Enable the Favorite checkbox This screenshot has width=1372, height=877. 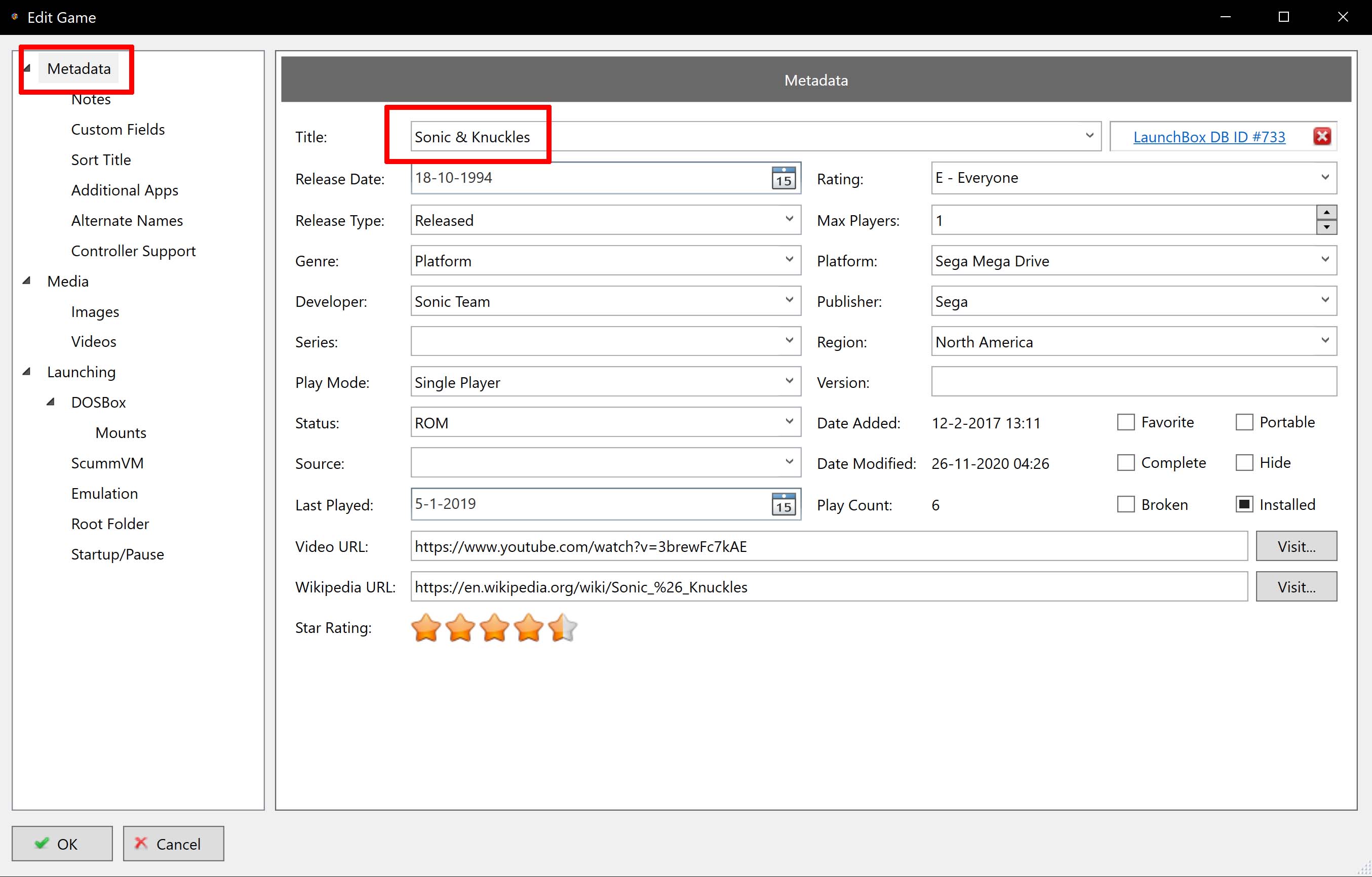(1125, 422)
